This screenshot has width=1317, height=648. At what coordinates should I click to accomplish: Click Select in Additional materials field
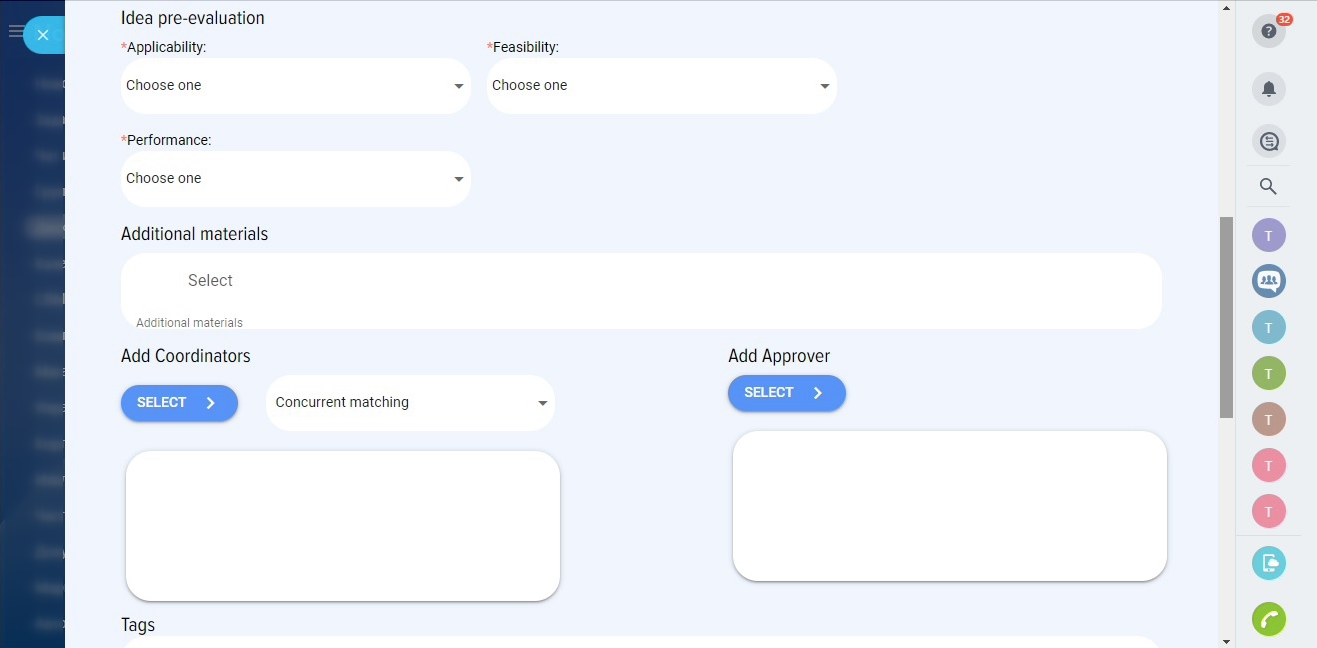210,281
